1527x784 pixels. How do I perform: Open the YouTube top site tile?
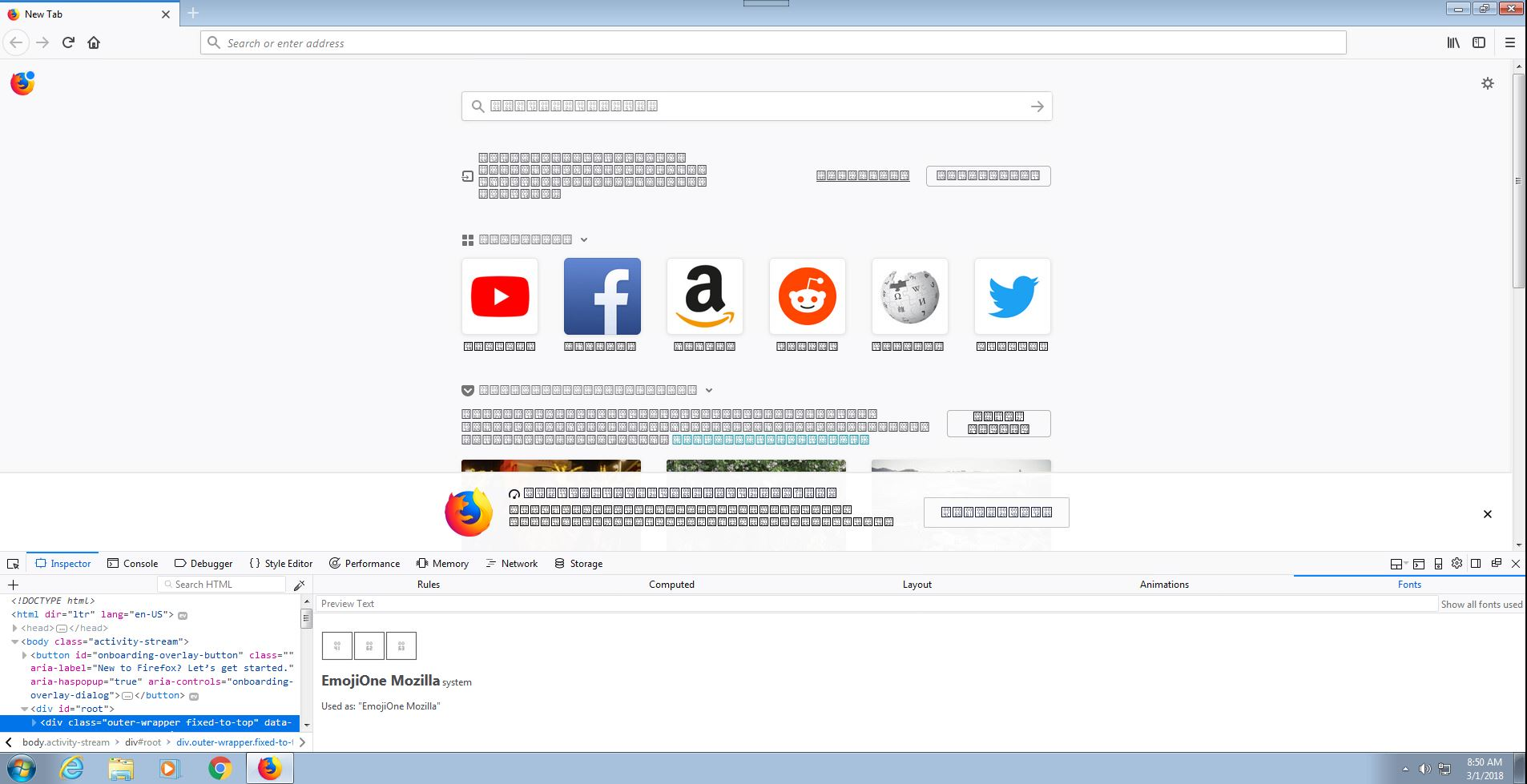[x=500, y=296]
